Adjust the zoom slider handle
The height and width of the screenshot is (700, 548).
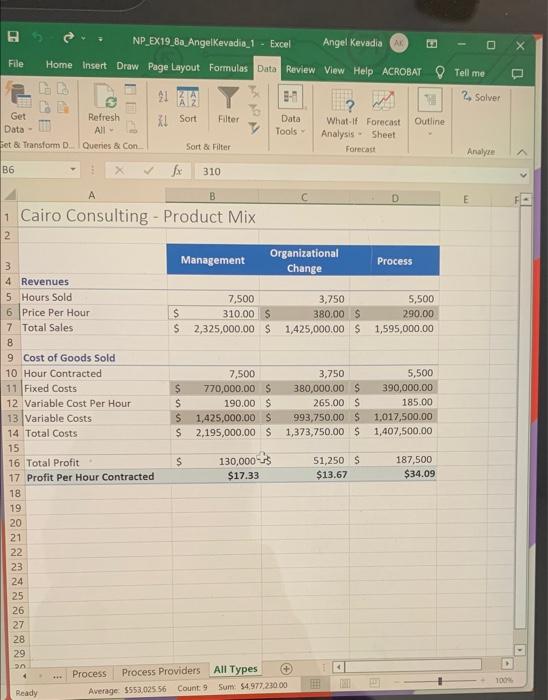(440, 681)
